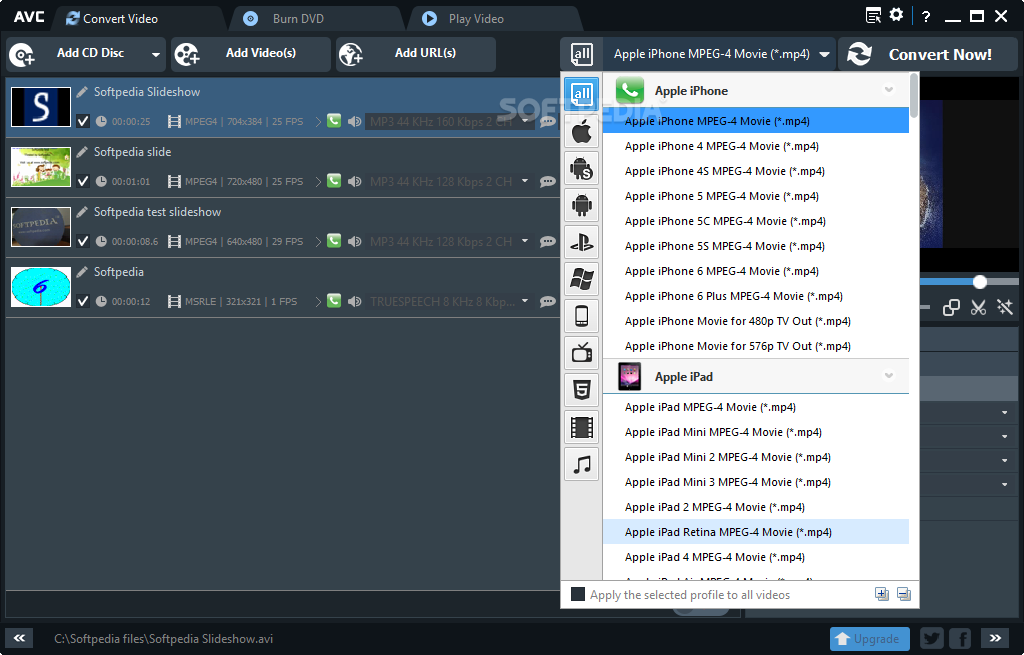Click the Upgrade button
Image resolution: width=1024 pixels, height=655 pixels.
click(869, 639)
